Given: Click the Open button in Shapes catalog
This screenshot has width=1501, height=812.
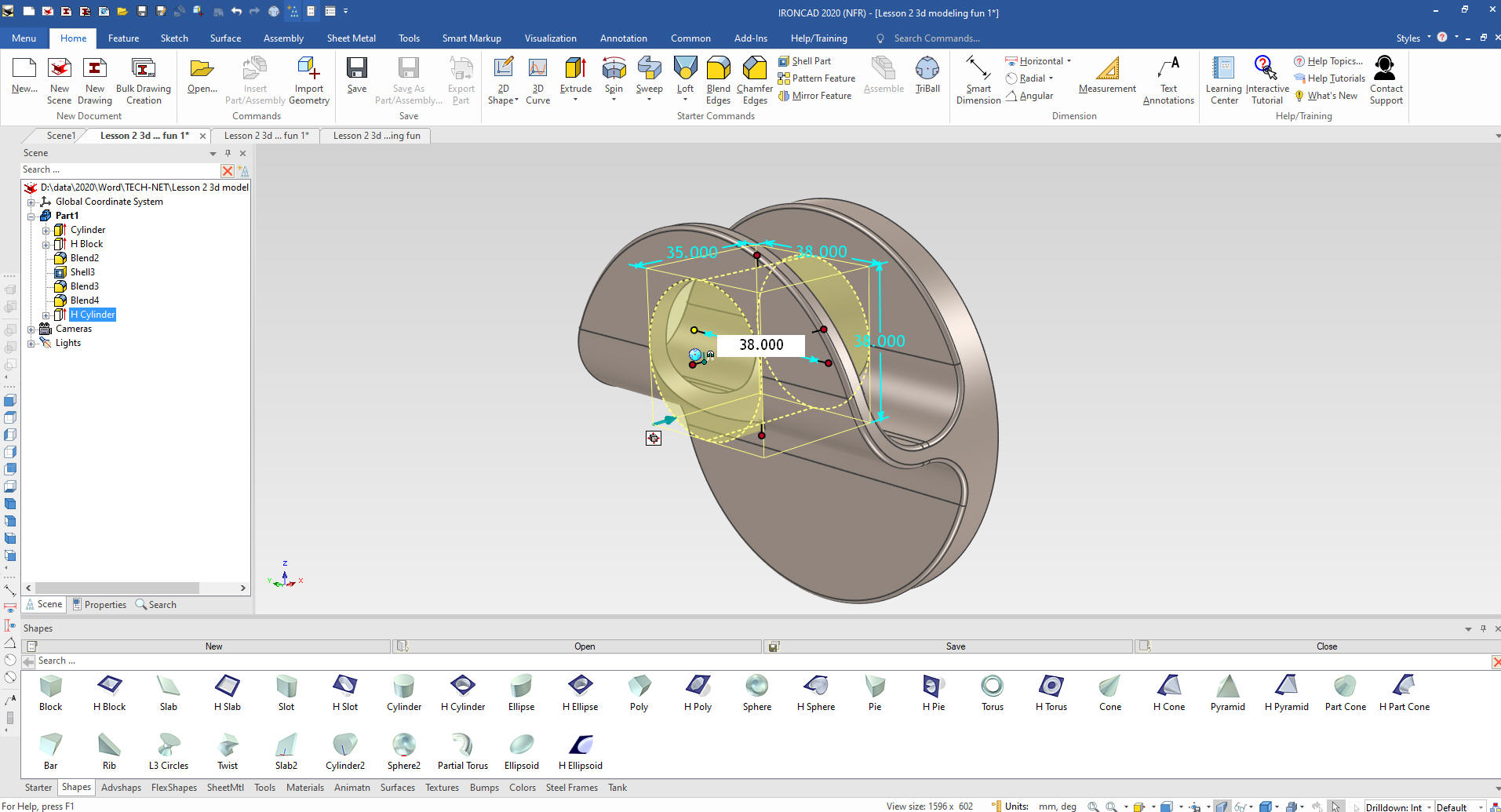Looking at the screenshot, I should point(584,646).
